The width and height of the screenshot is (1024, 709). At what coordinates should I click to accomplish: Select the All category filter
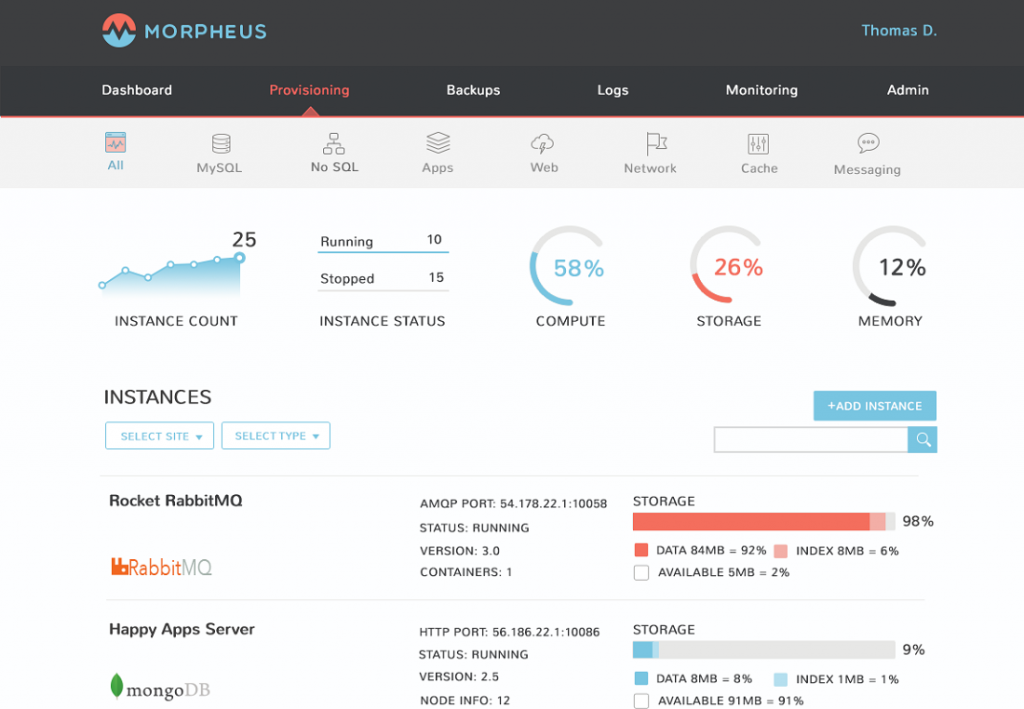tap(115, 143)
